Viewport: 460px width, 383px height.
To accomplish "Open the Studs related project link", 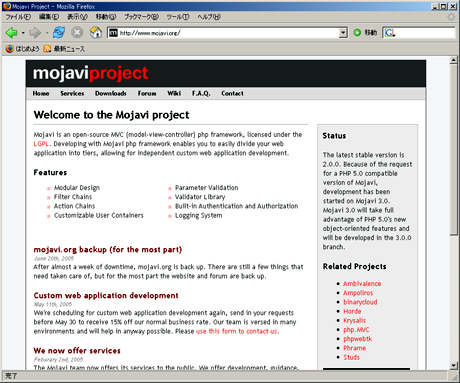I will [351, 357].
